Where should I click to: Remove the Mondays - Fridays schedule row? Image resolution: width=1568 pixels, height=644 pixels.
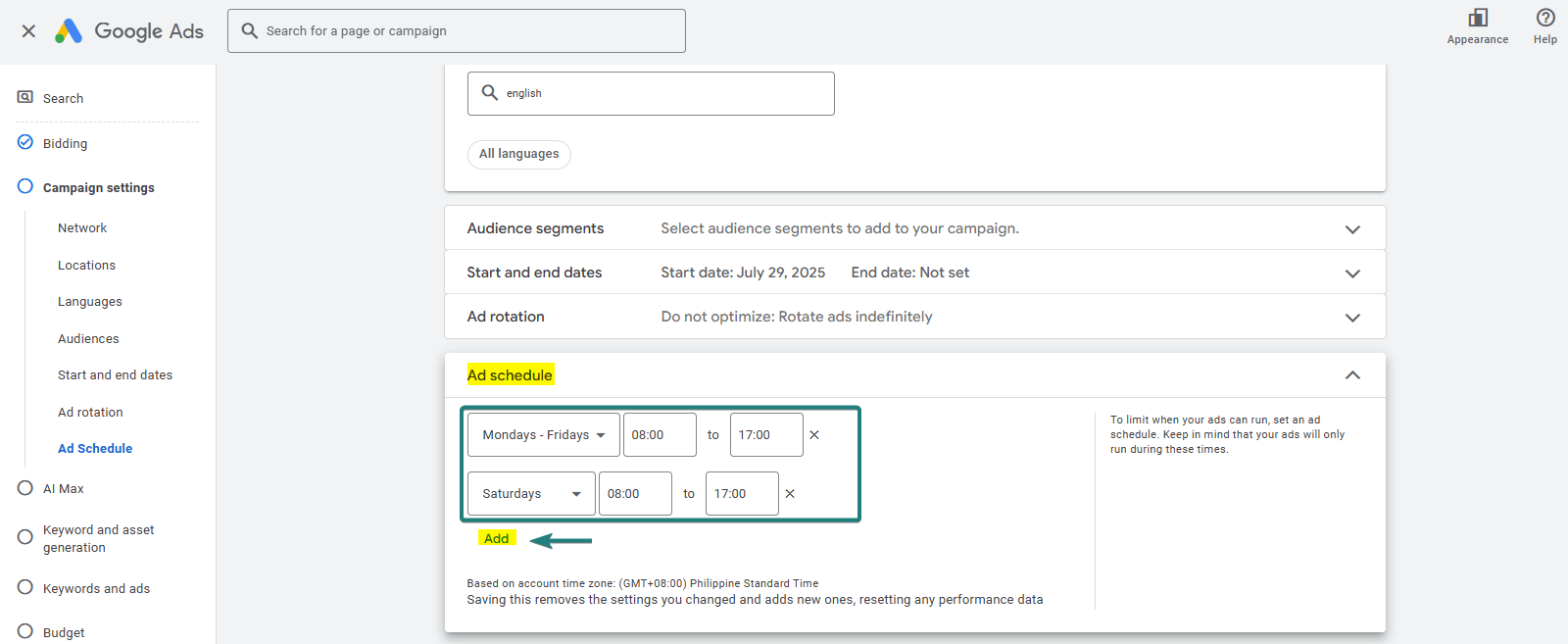pos(814,435)
